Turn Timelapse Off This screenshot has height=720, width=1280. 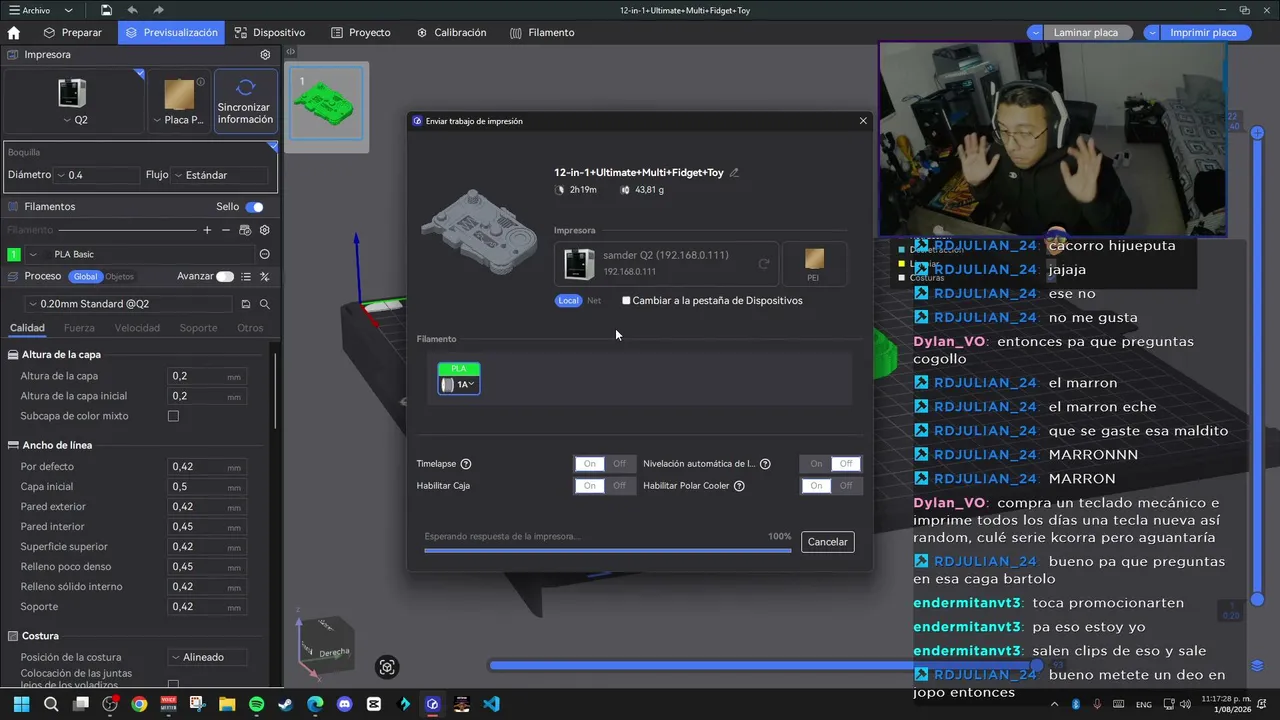619,464
